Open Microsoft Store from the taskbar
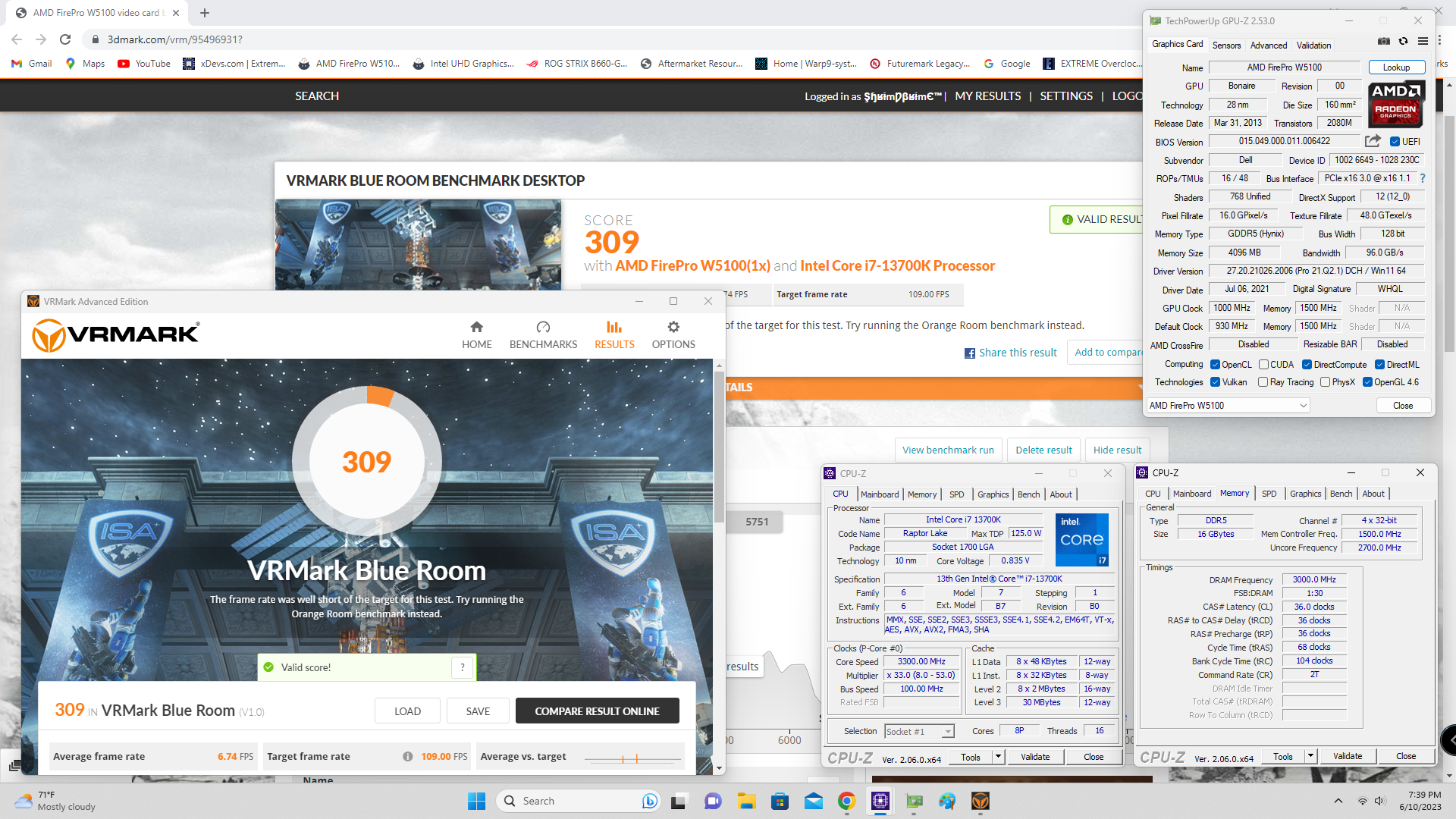Viewport: 1456px width, 819px height. (780, 801)
